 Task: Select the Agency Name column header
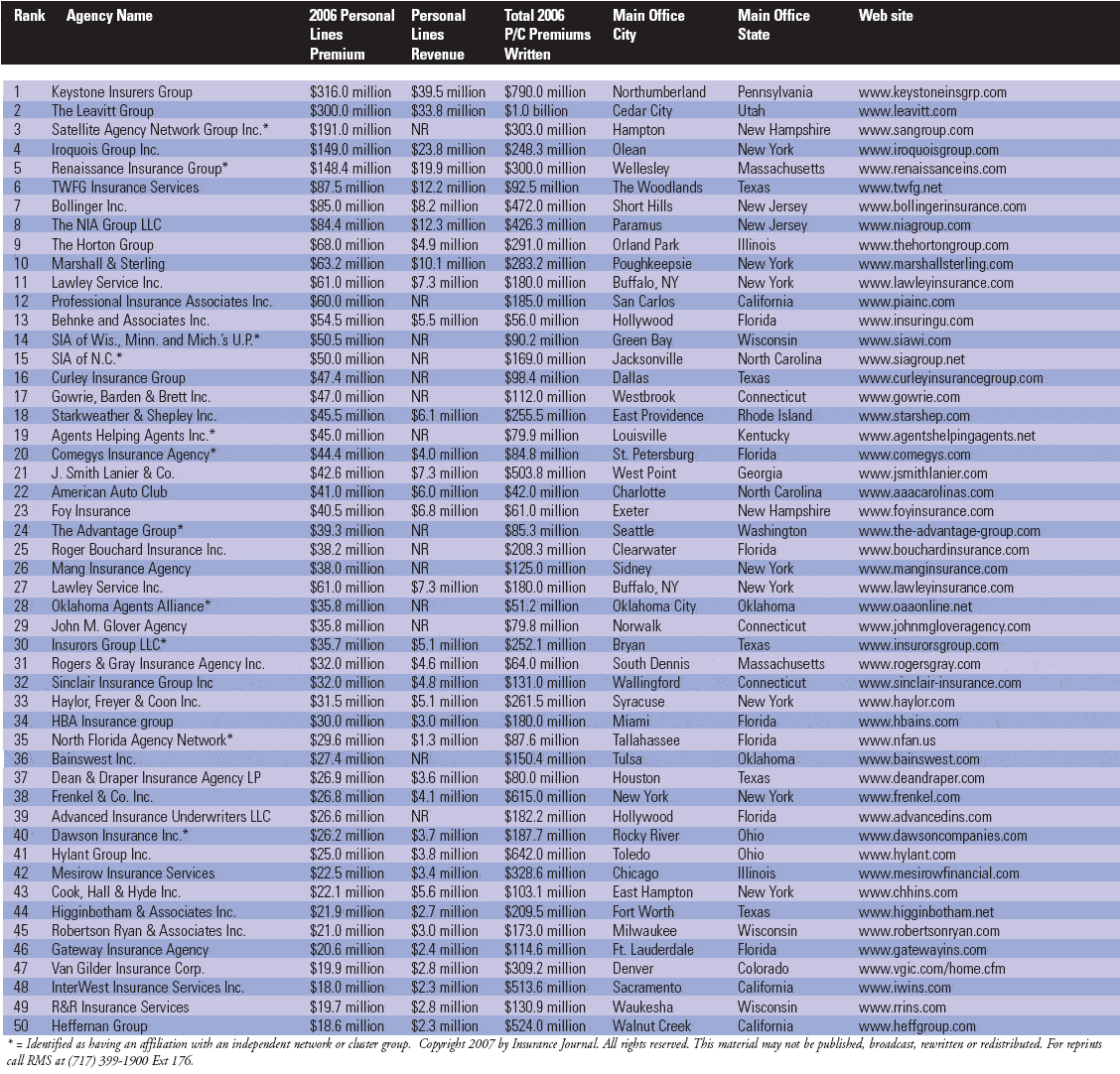coord(109,16)
